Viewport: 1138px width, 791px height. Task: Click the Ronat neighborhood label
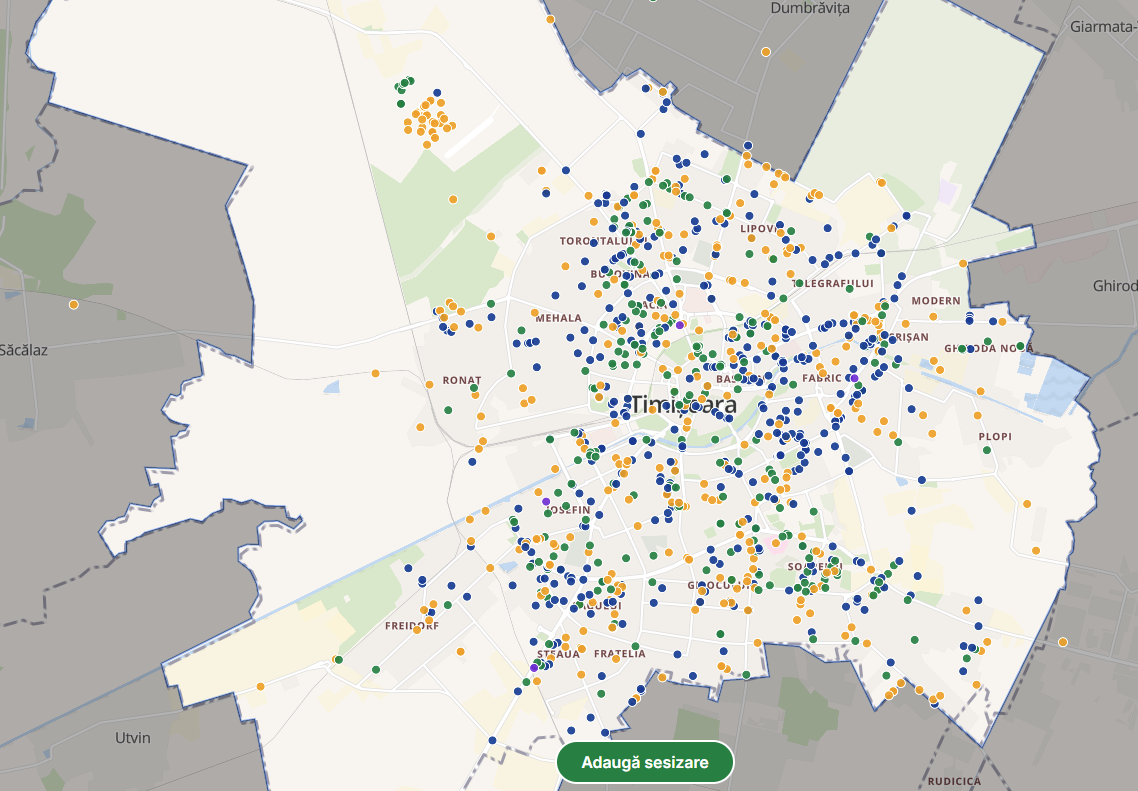click(461, 381)
